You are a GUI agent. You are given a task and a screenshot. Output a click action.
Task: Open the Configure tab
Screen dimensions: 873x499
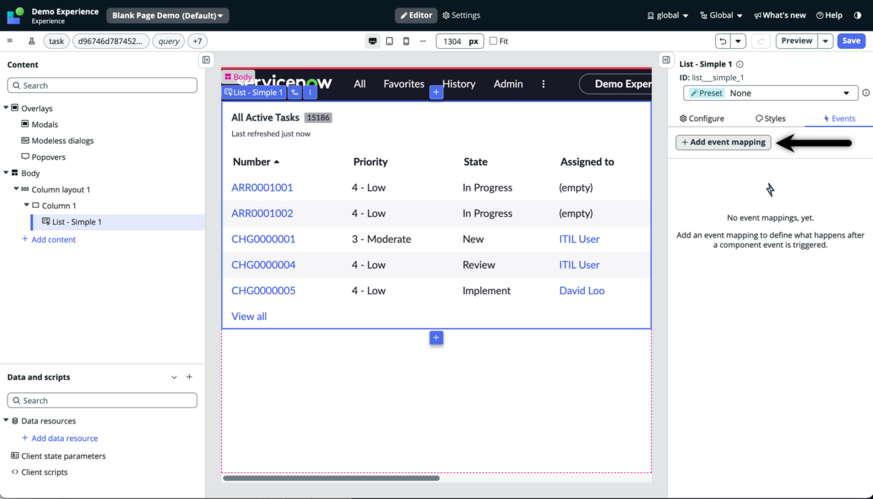(x=702, y=119)
